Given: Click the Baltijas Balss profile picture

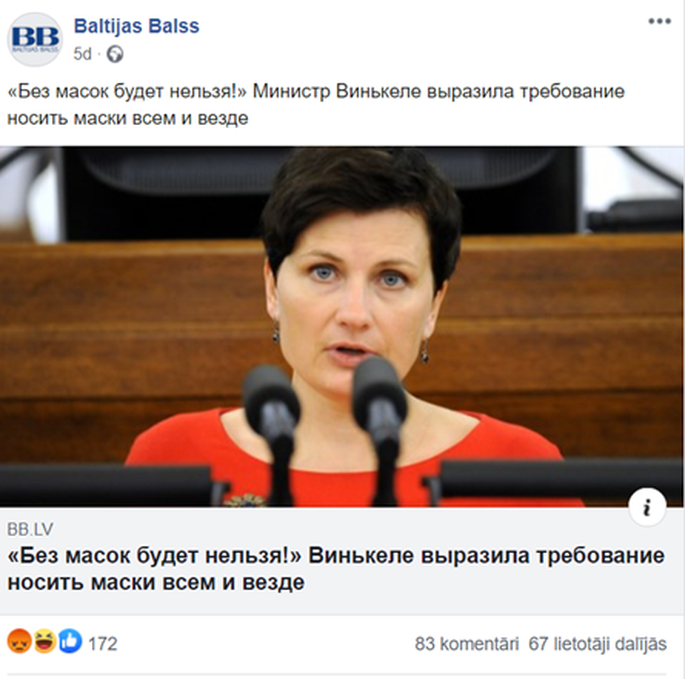Looking at the screenshot, I should coord(35,39).
